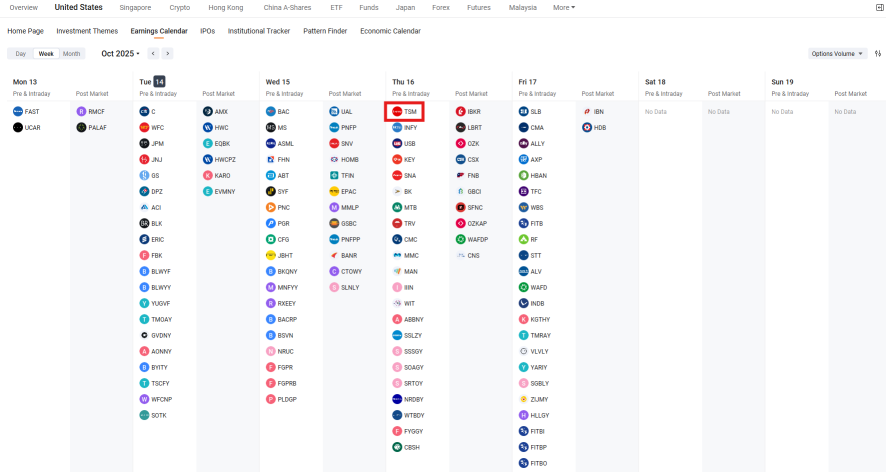Screen dimensions: 886x472
Task: Switch calendar to Month view
Action: click(72, 54)
